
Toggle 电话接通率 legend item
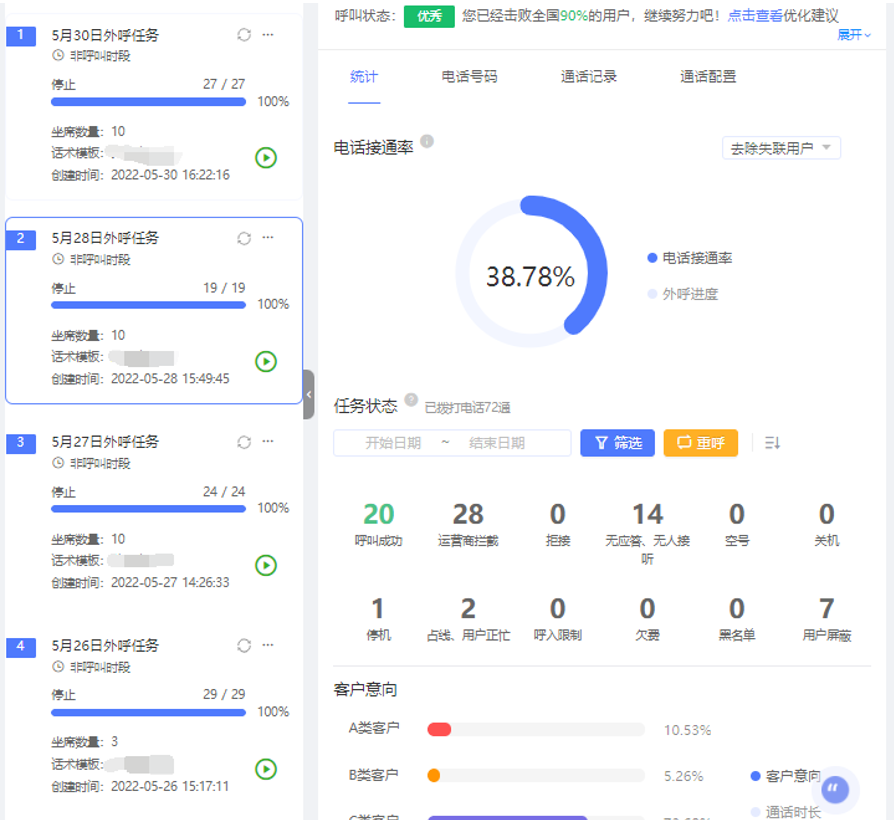tap(690, 258)
